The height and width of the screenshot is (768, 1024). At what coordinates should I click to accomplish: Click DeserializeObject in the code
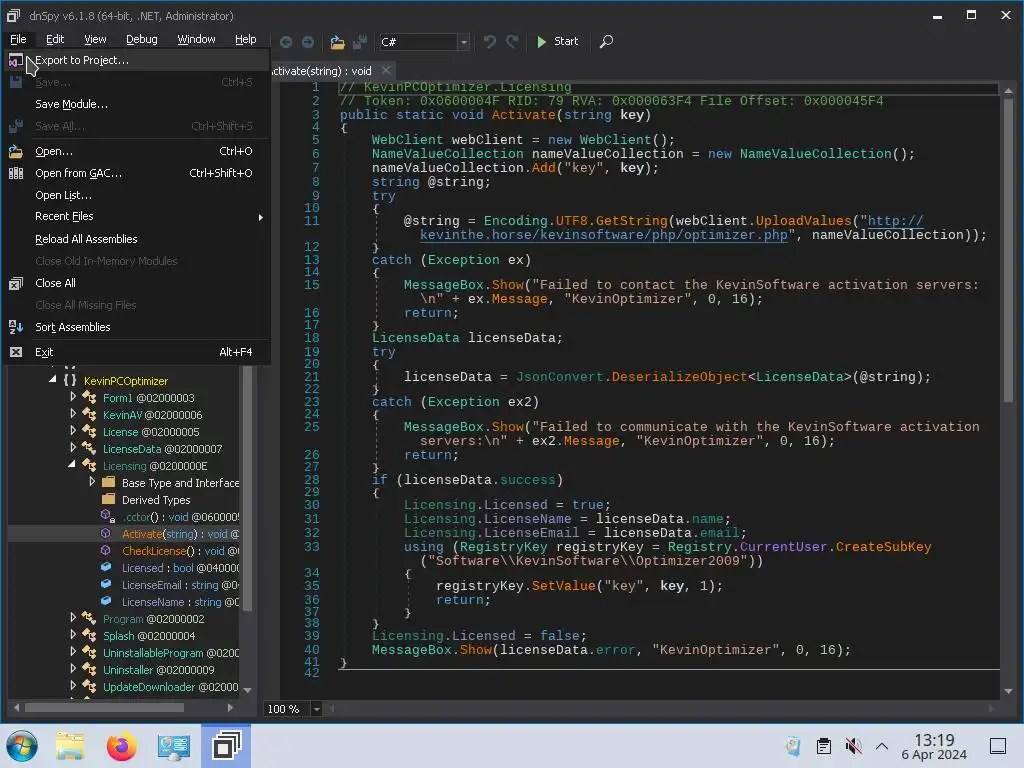click(679, 377)
